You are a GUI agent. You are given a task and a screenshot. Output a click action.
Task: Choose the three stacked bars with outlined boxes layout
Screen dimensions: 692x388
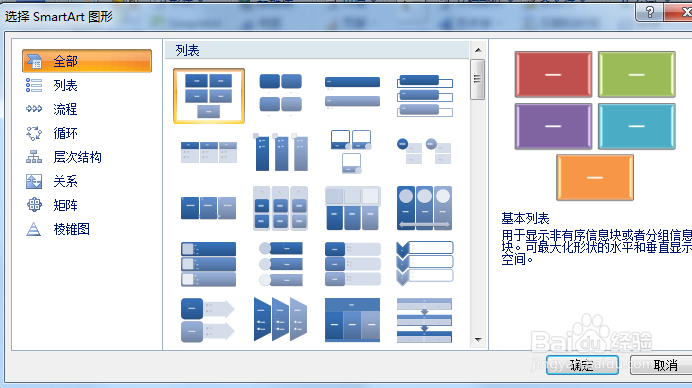tap(425, 95)
